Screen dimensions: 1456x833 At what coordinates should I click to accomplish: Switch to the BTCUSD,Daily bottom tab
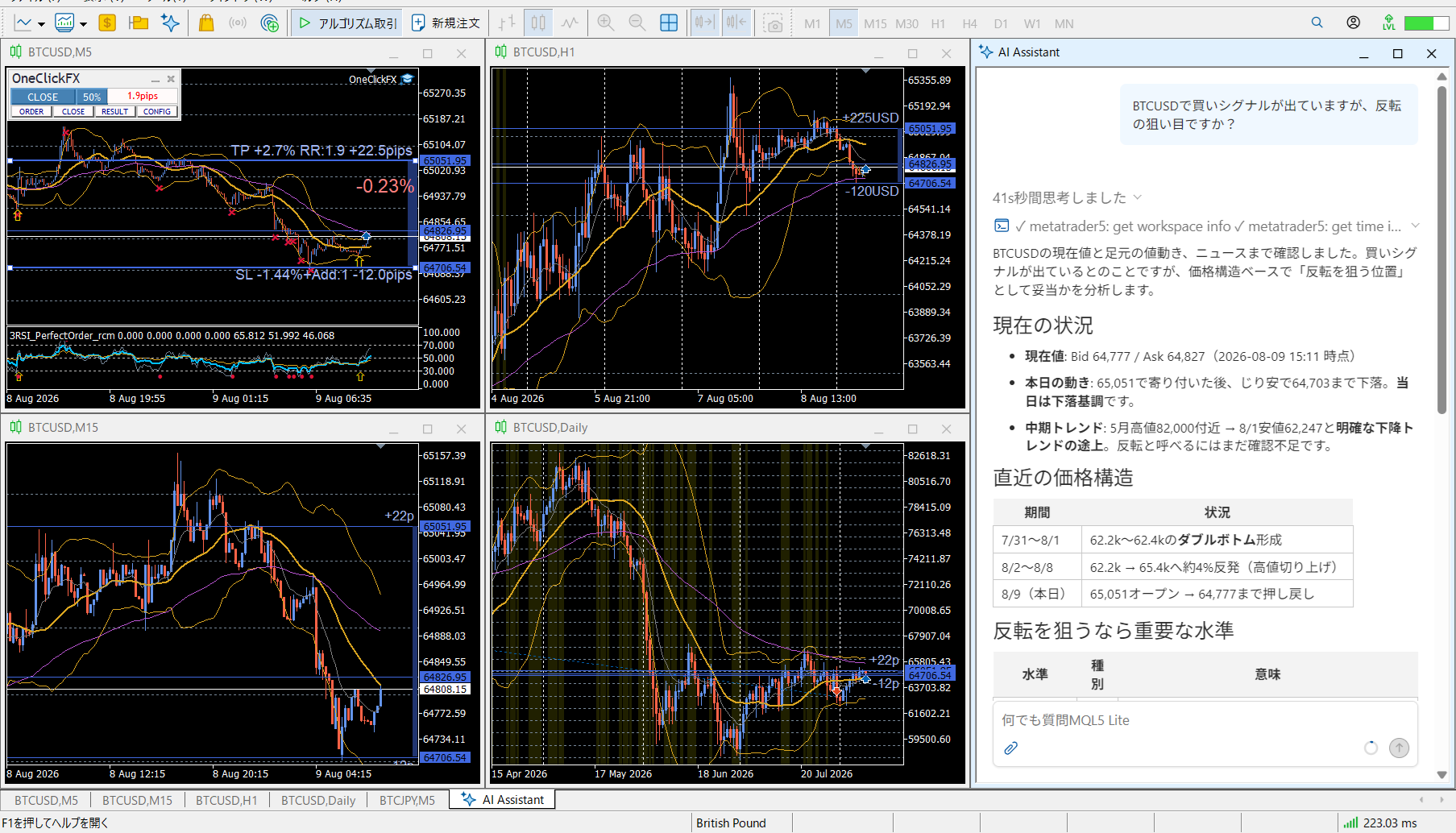tap(318, 800)
